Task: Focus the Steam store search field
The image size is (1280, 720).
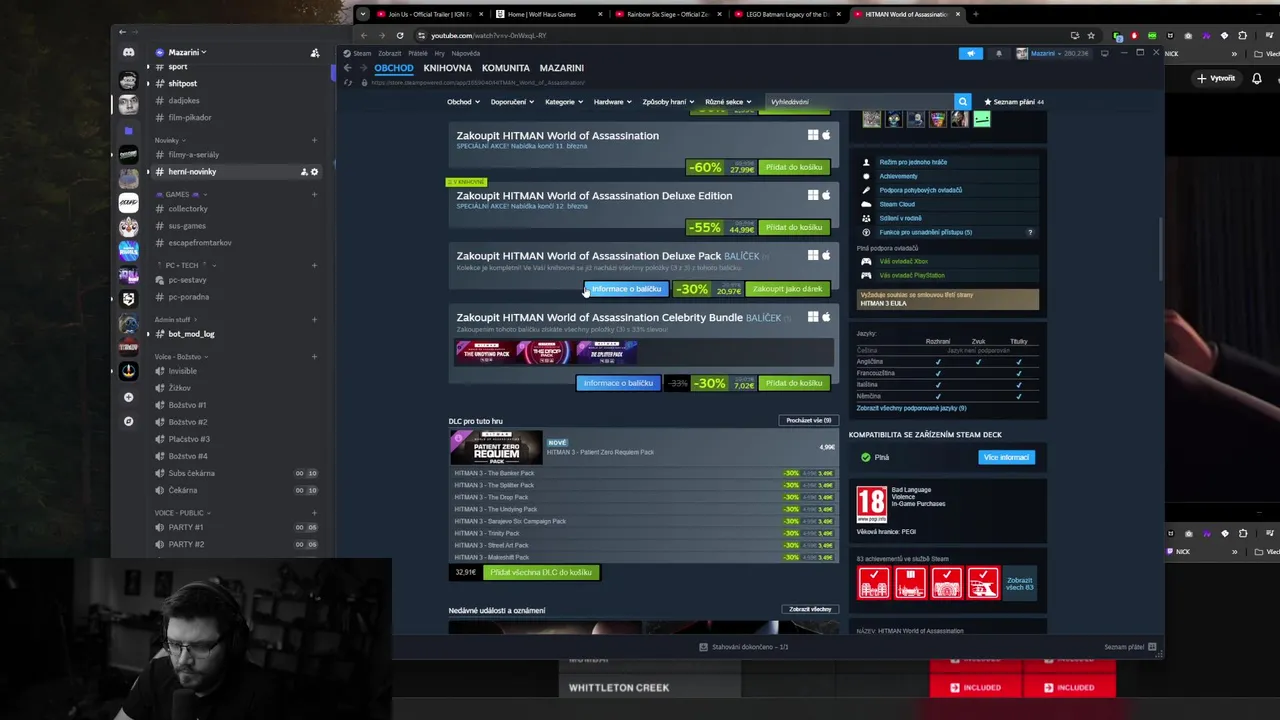Action: click(x=860, y=101)
